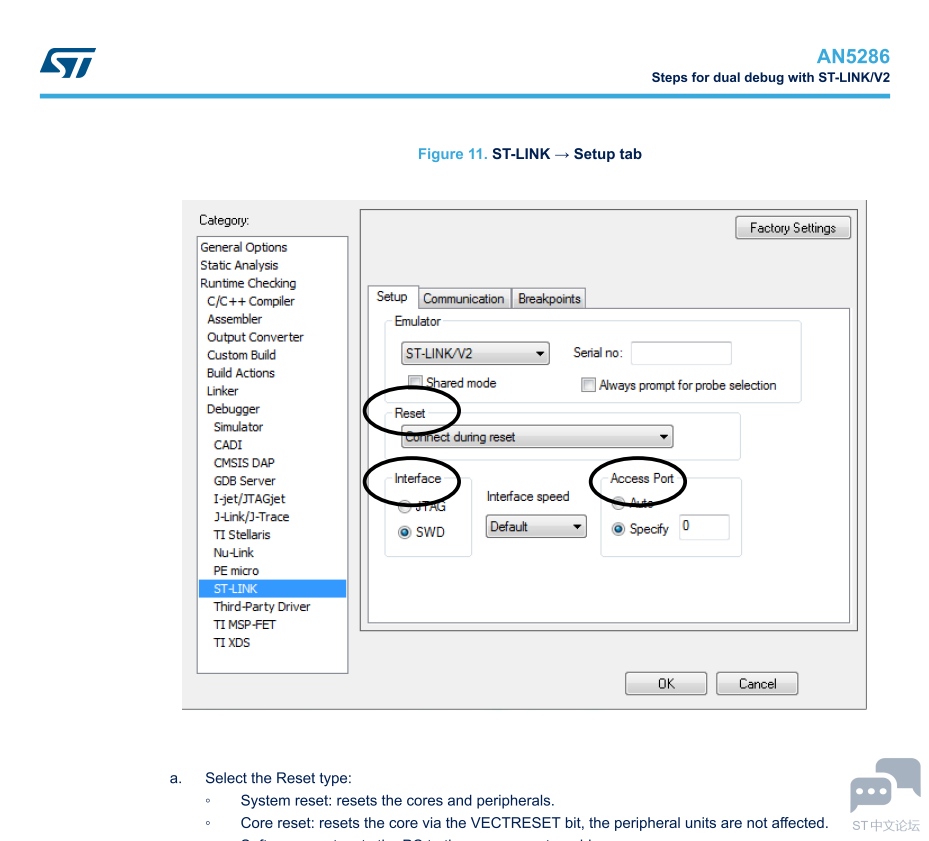Select General Options category

244,247
